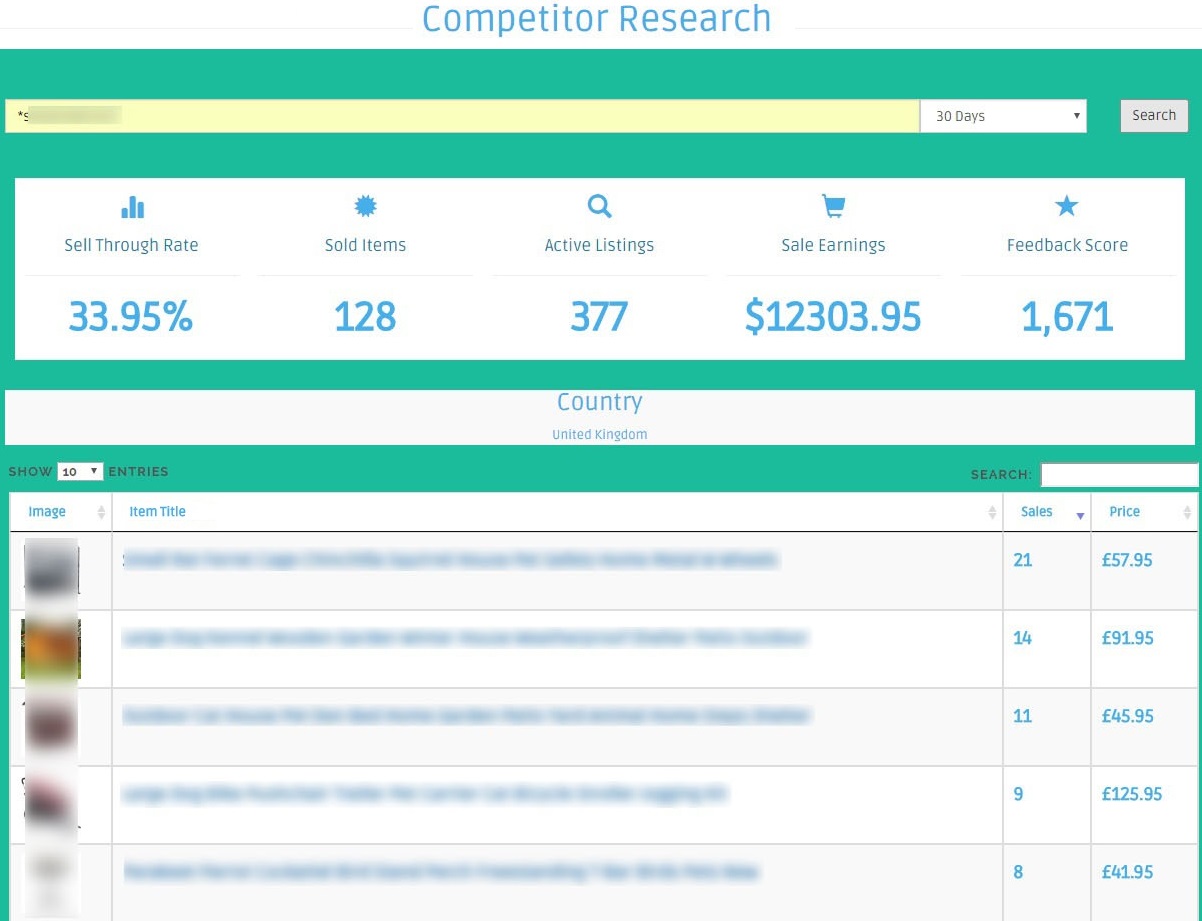Select the Price column header
Viewport: 1202px width, 921px height.
1124,512
